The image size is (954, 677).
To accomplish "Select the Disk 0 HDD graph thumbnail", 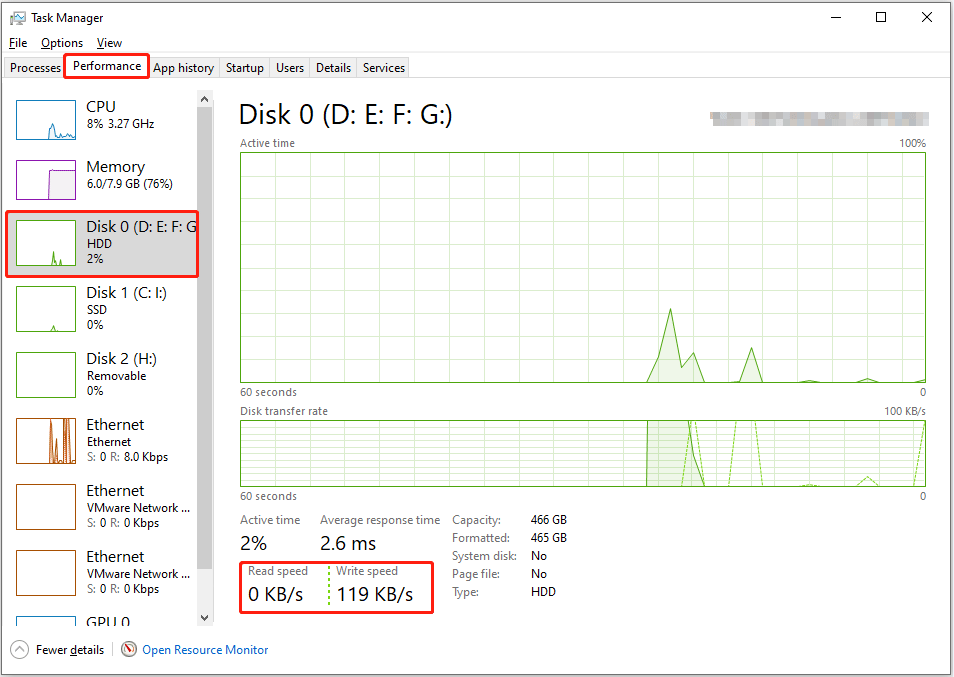I will [46, 243].
